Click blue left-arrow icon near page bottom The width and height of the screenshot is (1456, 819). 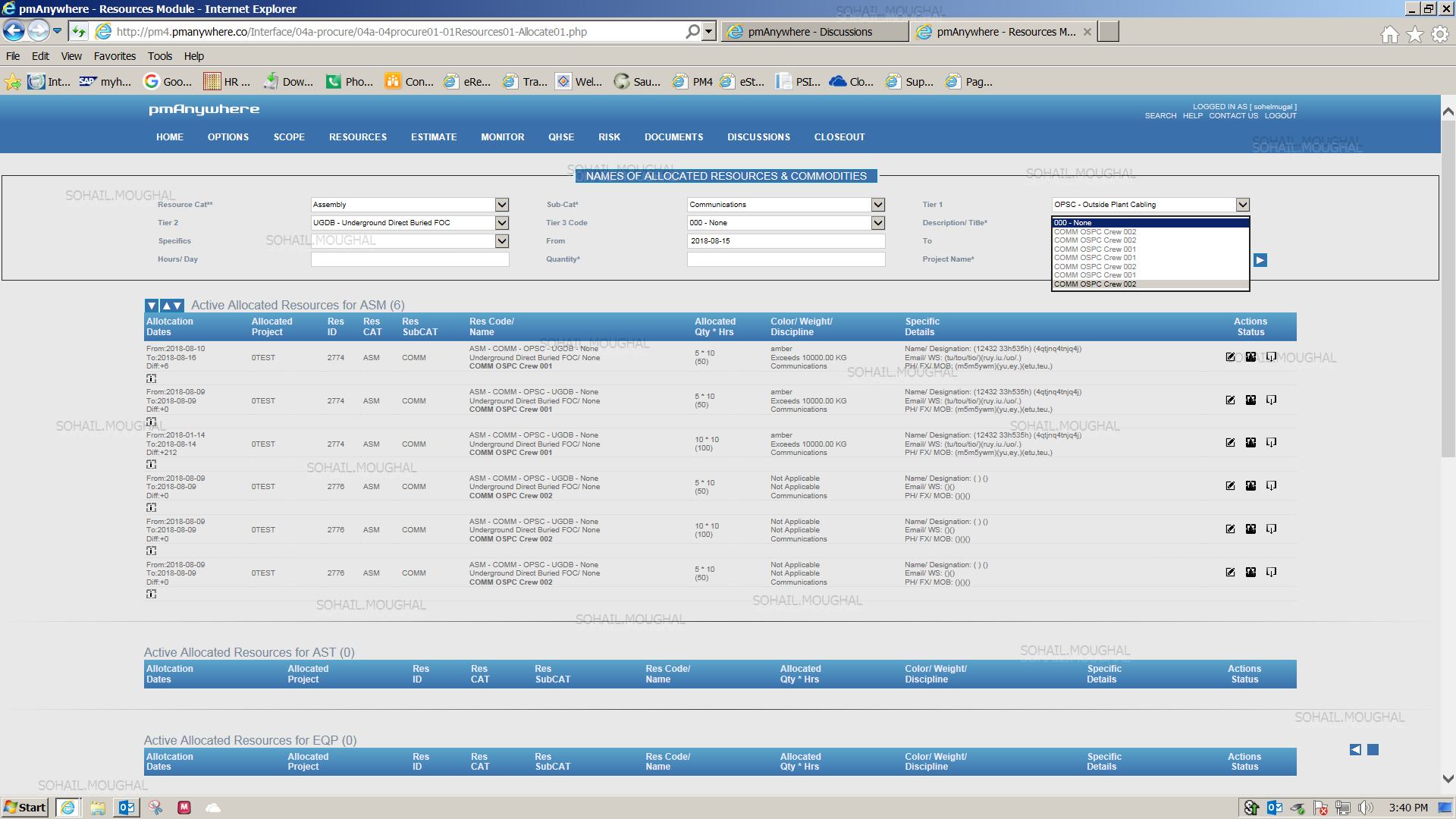tap(1355, 750)
